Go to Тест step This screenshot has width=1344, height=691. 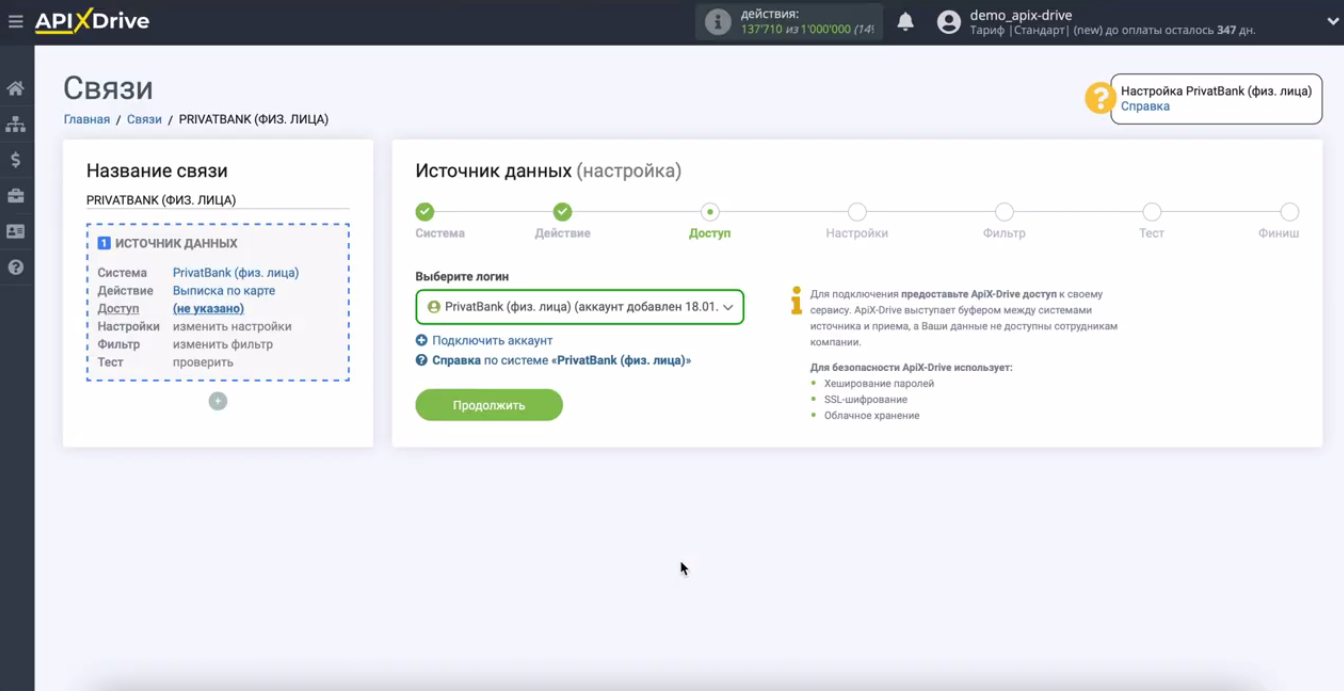pyautogui.click(x=1152, y=212)
